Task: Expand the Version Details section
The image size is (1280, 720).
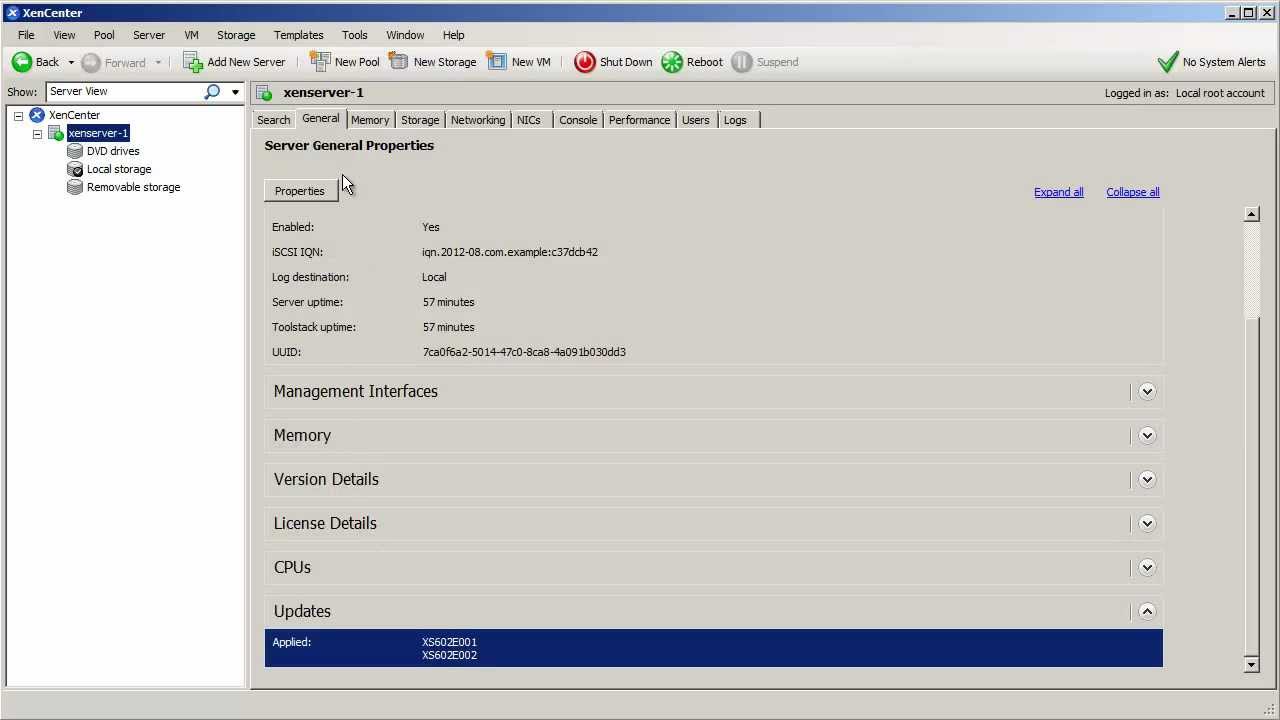Action: click(1147, 479)
